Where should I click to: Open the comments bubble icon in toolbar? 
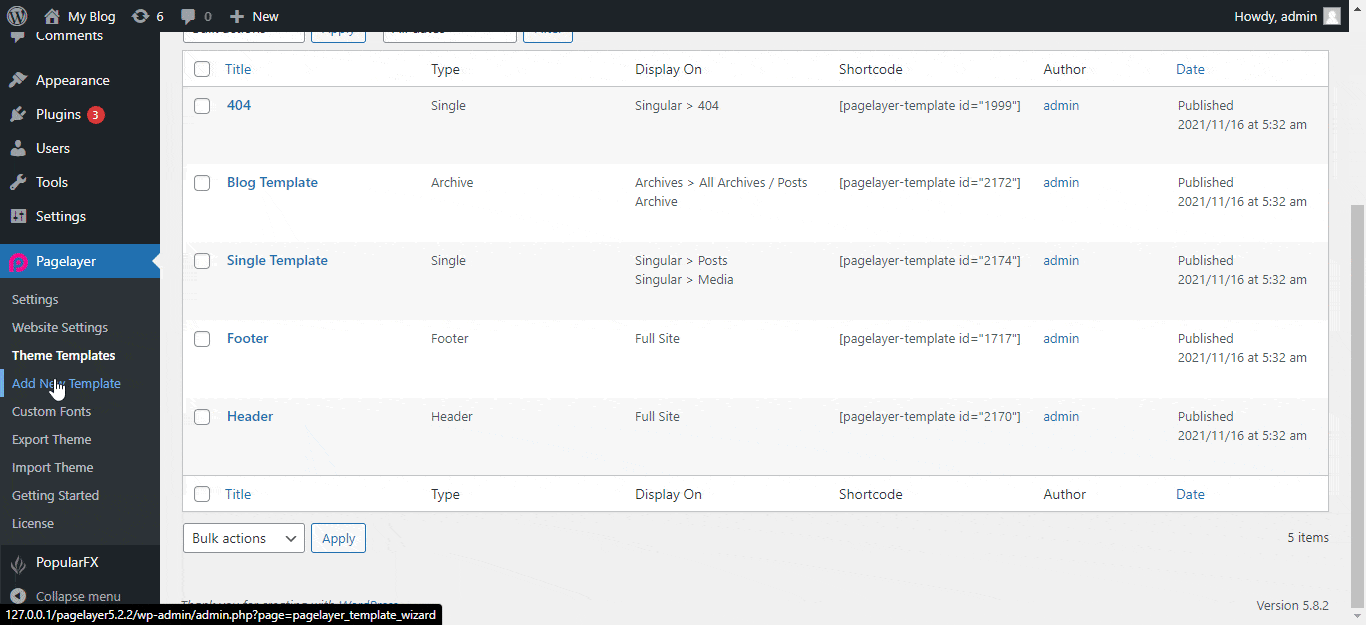pos(189,16)
